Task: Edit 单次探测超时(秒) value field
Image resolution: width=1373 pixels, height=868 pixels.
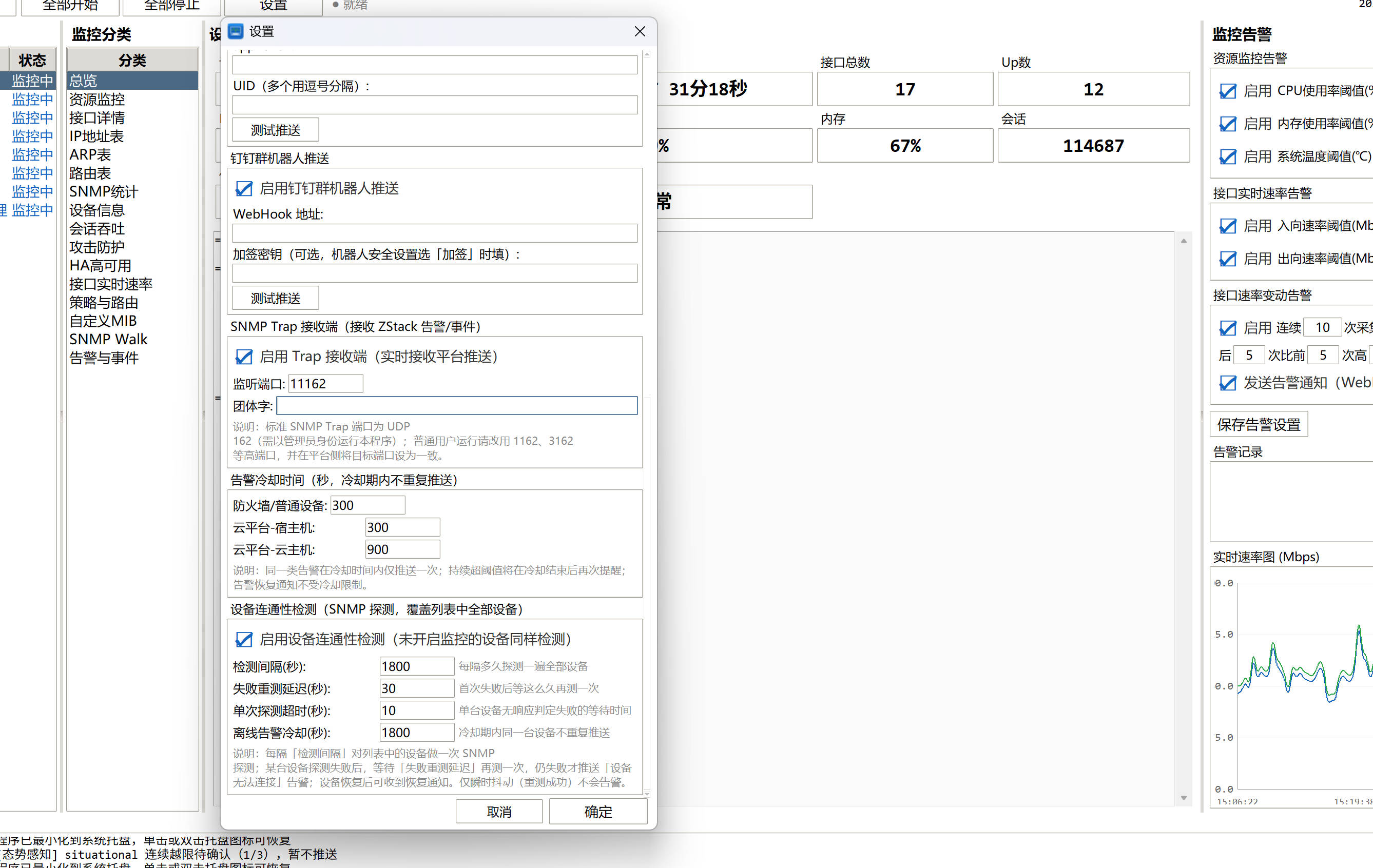Action: pyautogui.click(x=417, y=711)
